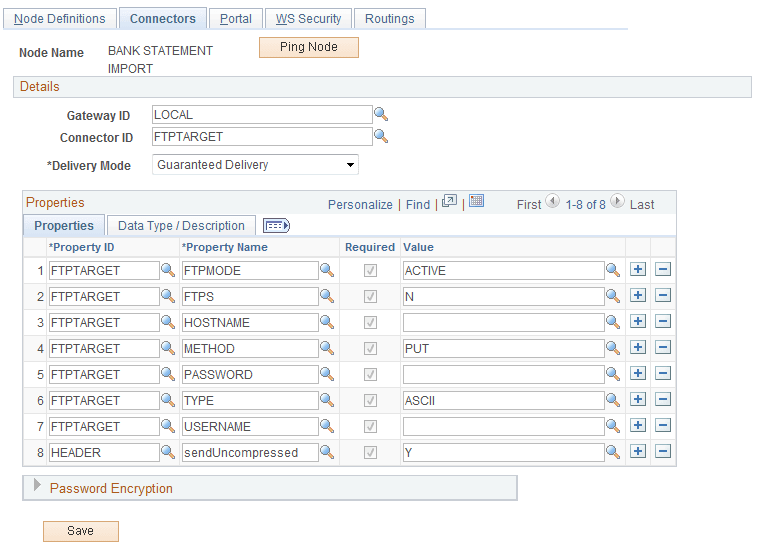Toggle Required checkbox for TYPE

[370, 401]
